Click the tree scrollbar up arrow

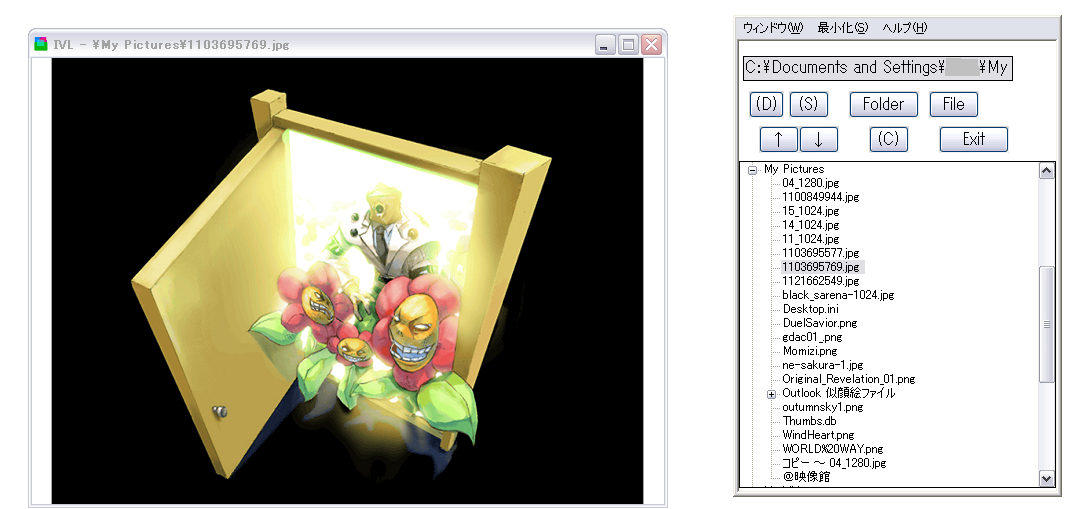click(1046, 171)
